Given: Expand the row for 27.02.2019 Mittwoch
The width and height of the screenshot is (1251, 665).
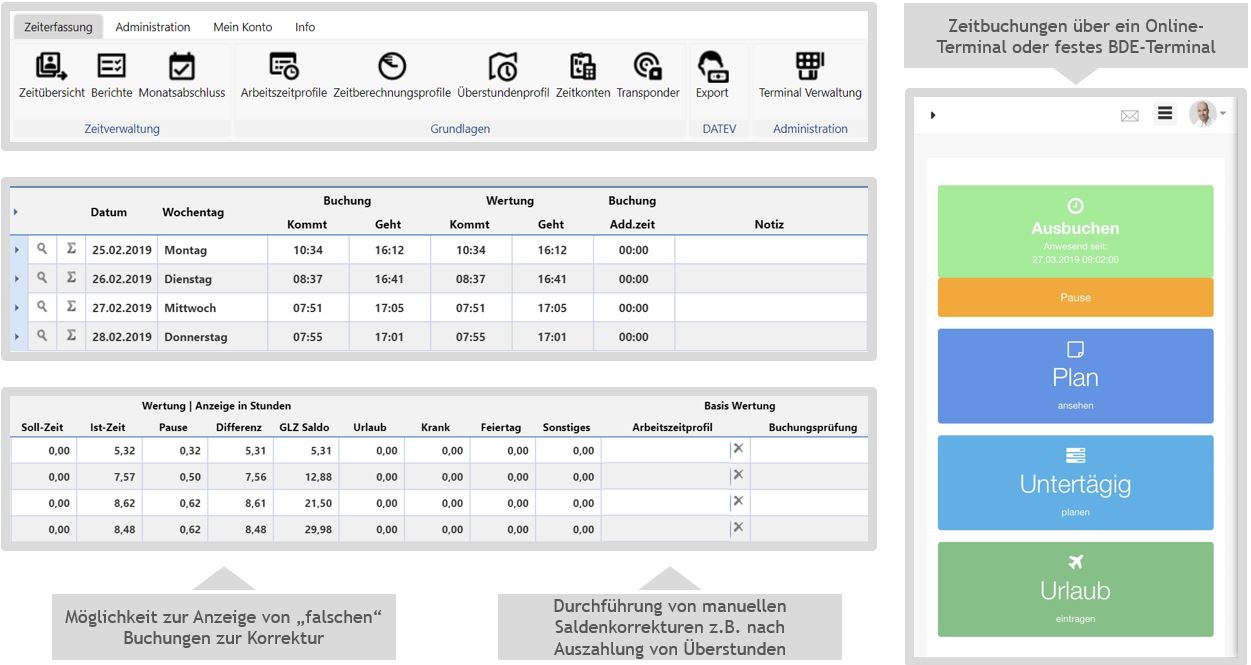Looking at the screenshot, I should (17, 308).
